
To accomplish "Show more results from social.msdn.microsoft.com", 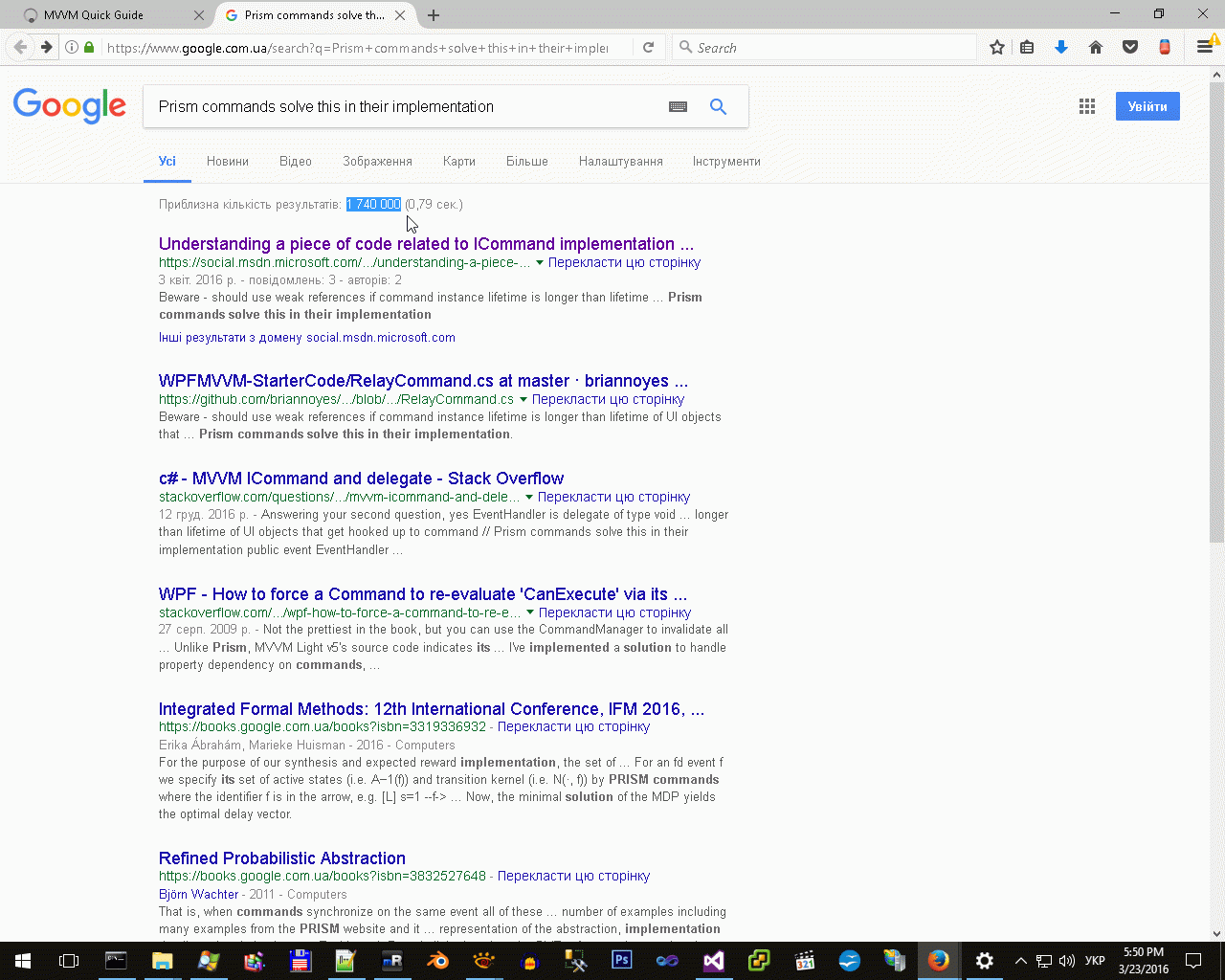I will click(x=307, y=337).
